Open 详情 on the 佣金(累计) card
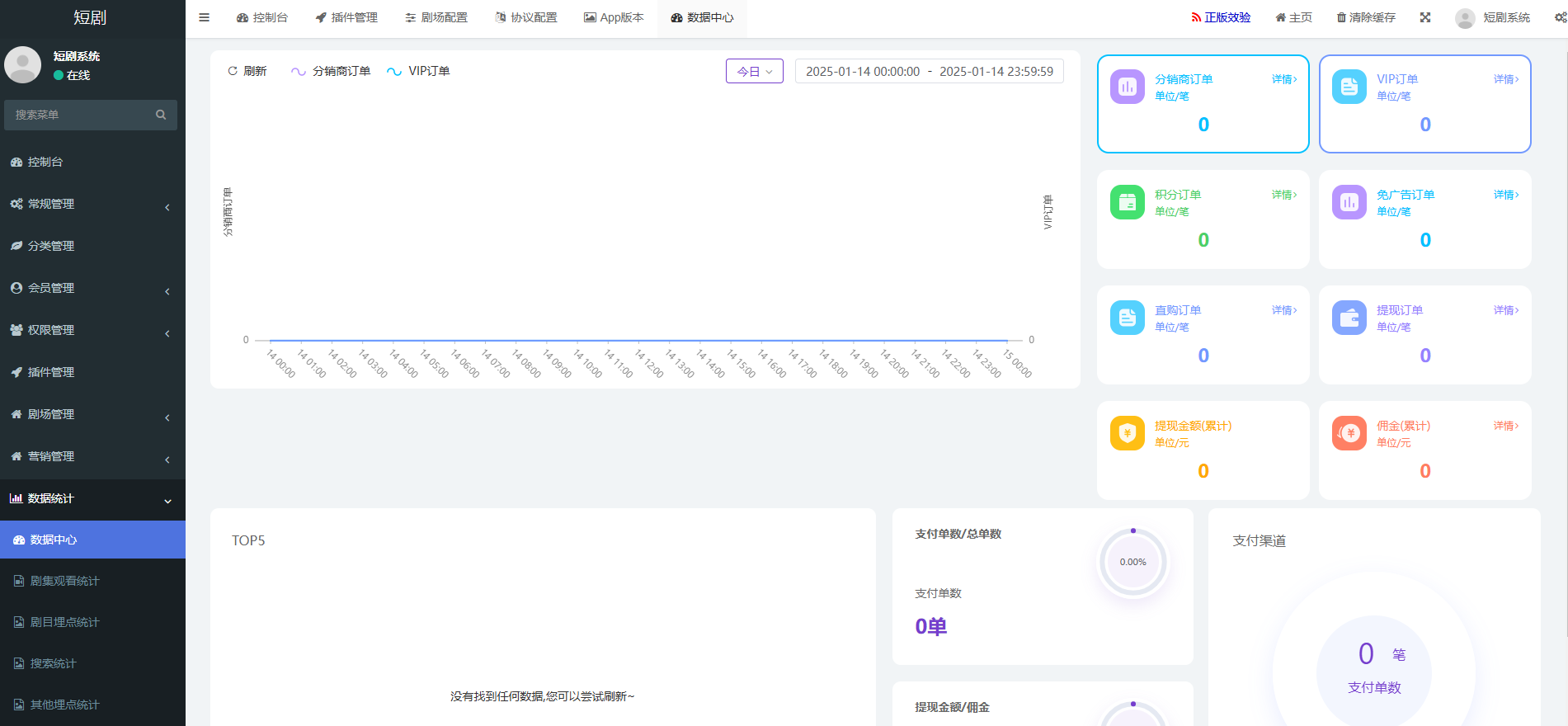 1506,426
